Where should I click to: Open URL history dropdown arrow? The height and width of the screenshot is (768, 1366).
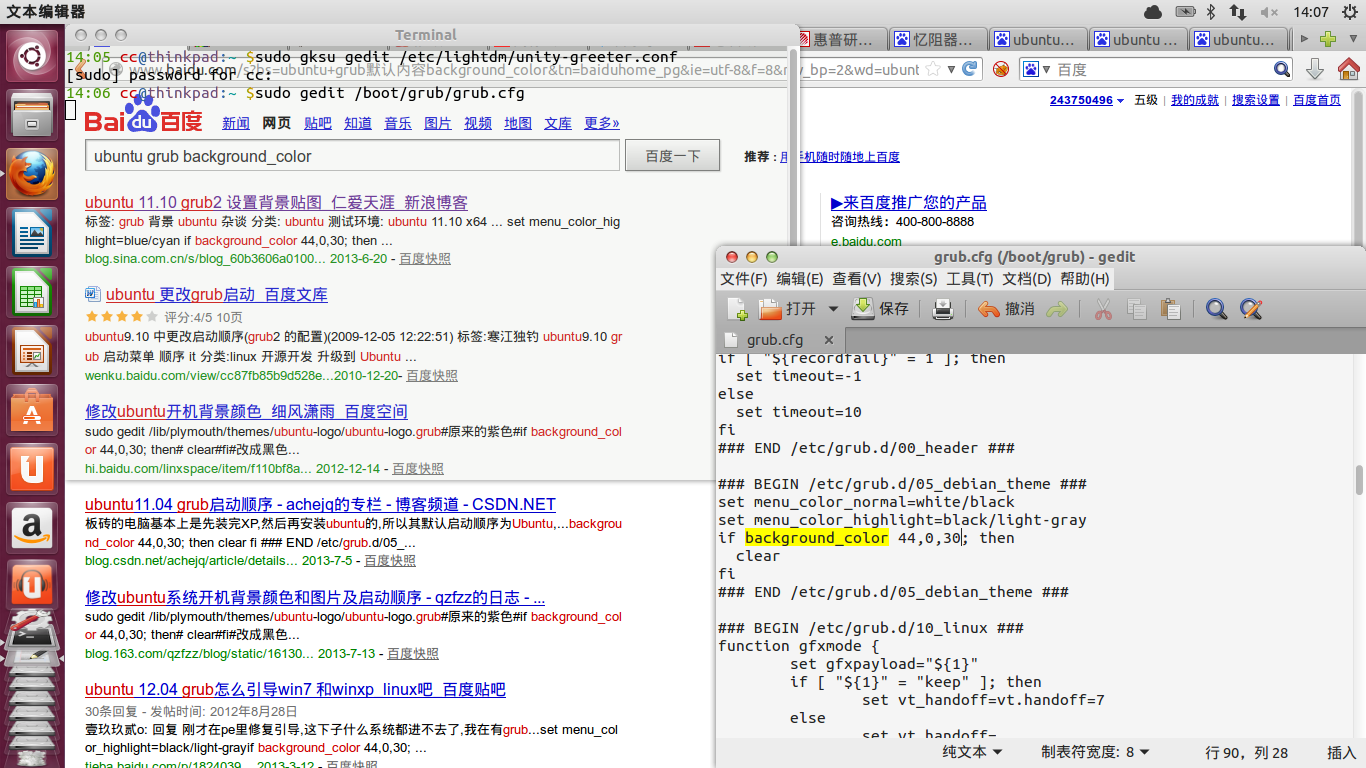pos(951,69)
